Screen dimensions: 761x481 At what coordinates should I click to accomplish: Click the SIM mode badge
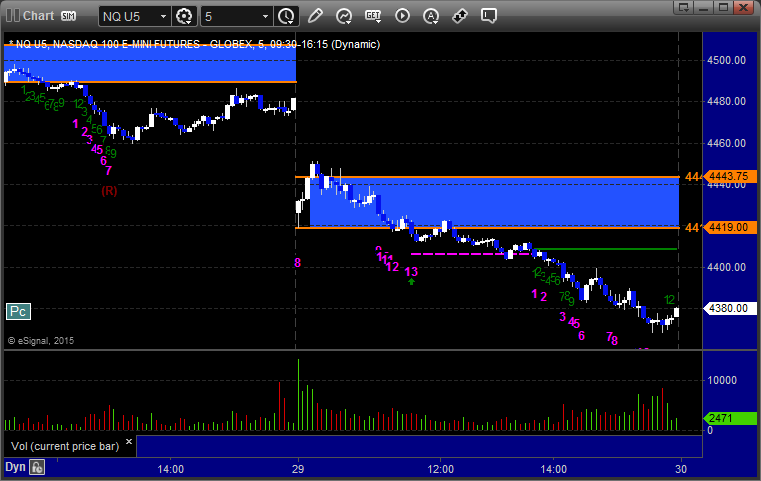[x=68, y=16]
